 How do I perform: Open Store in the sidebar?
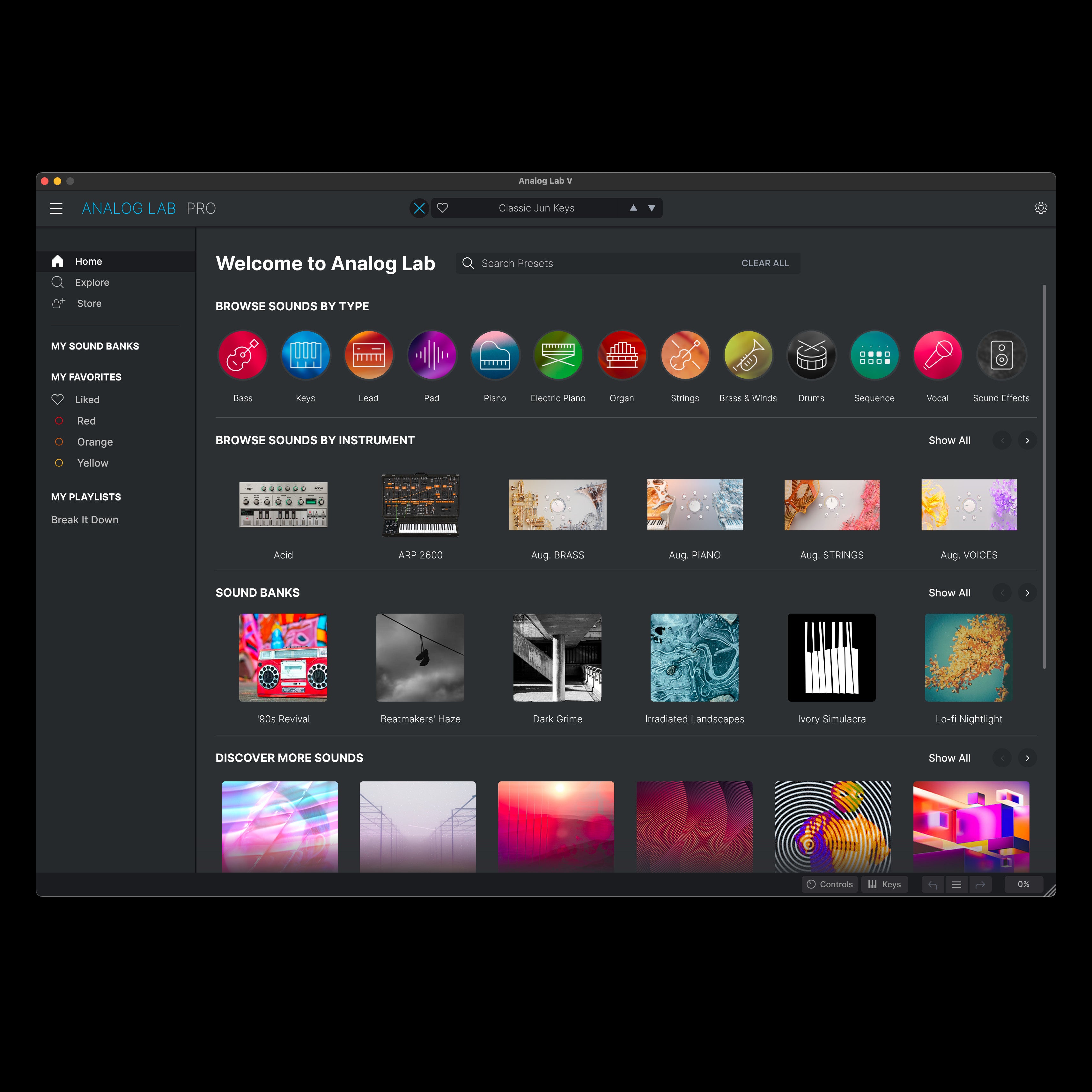point(116,304)
